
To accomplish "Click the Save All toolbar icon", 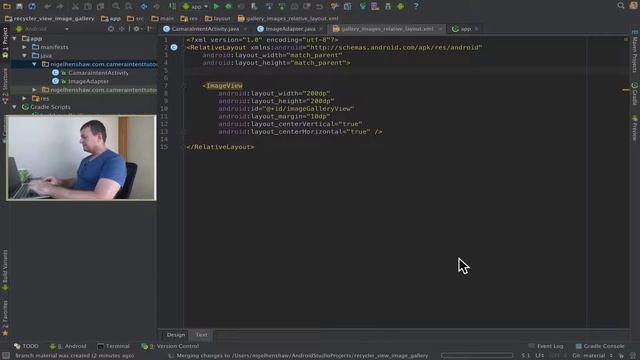I will 19,6.
